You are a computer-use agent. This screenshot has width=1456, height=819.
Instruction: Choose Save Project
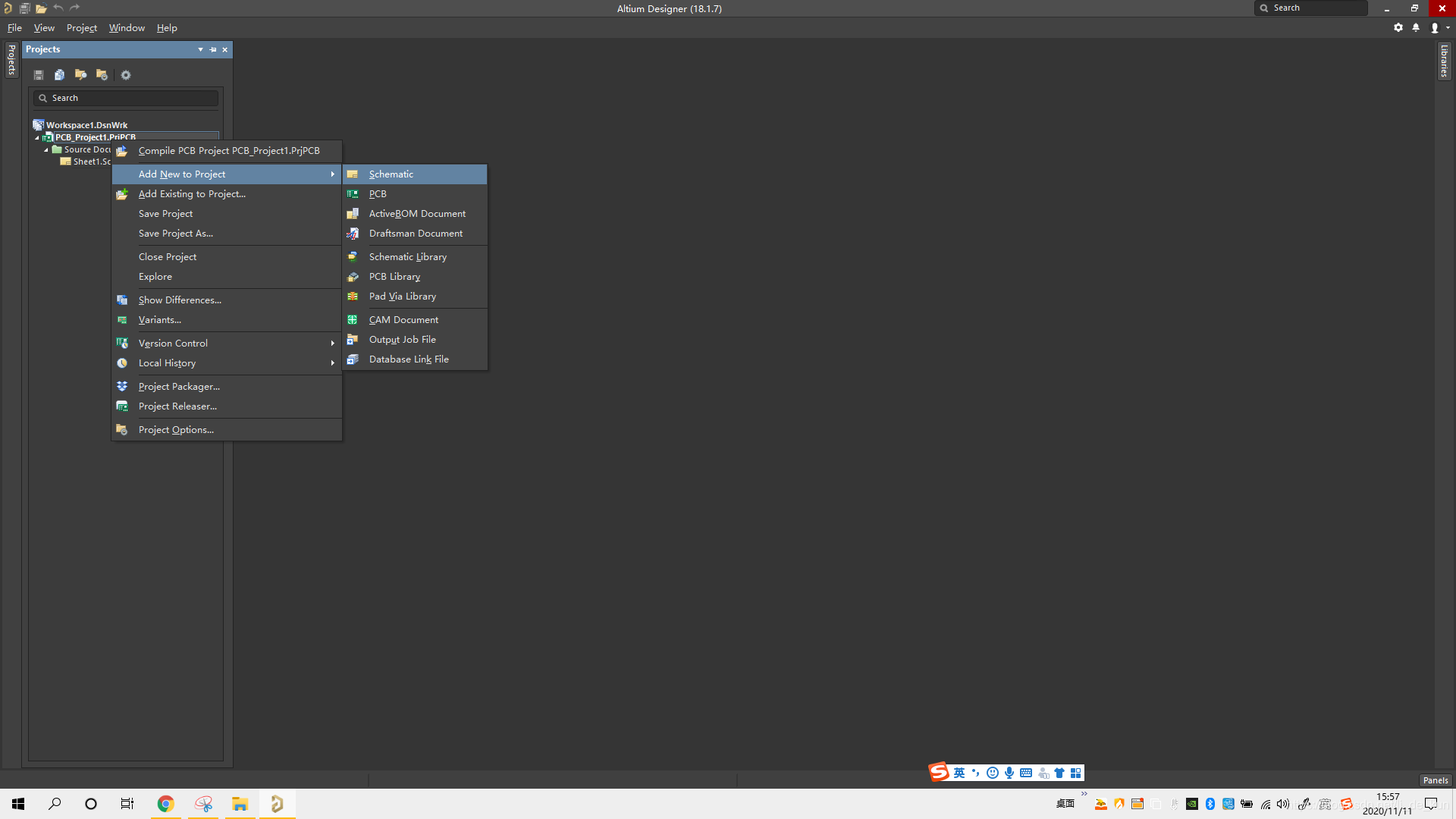click(227, 214)
